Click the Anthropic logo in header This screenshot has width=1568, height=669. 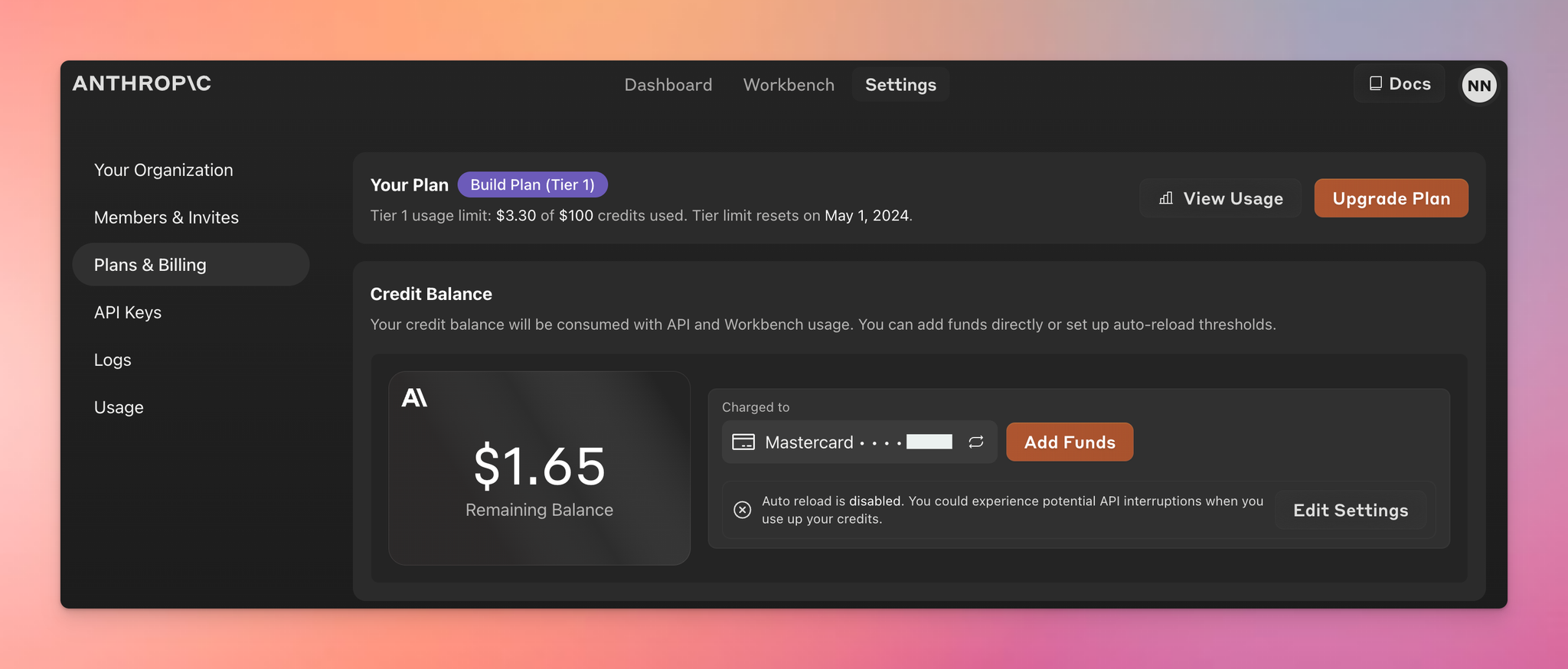[142, 83]
